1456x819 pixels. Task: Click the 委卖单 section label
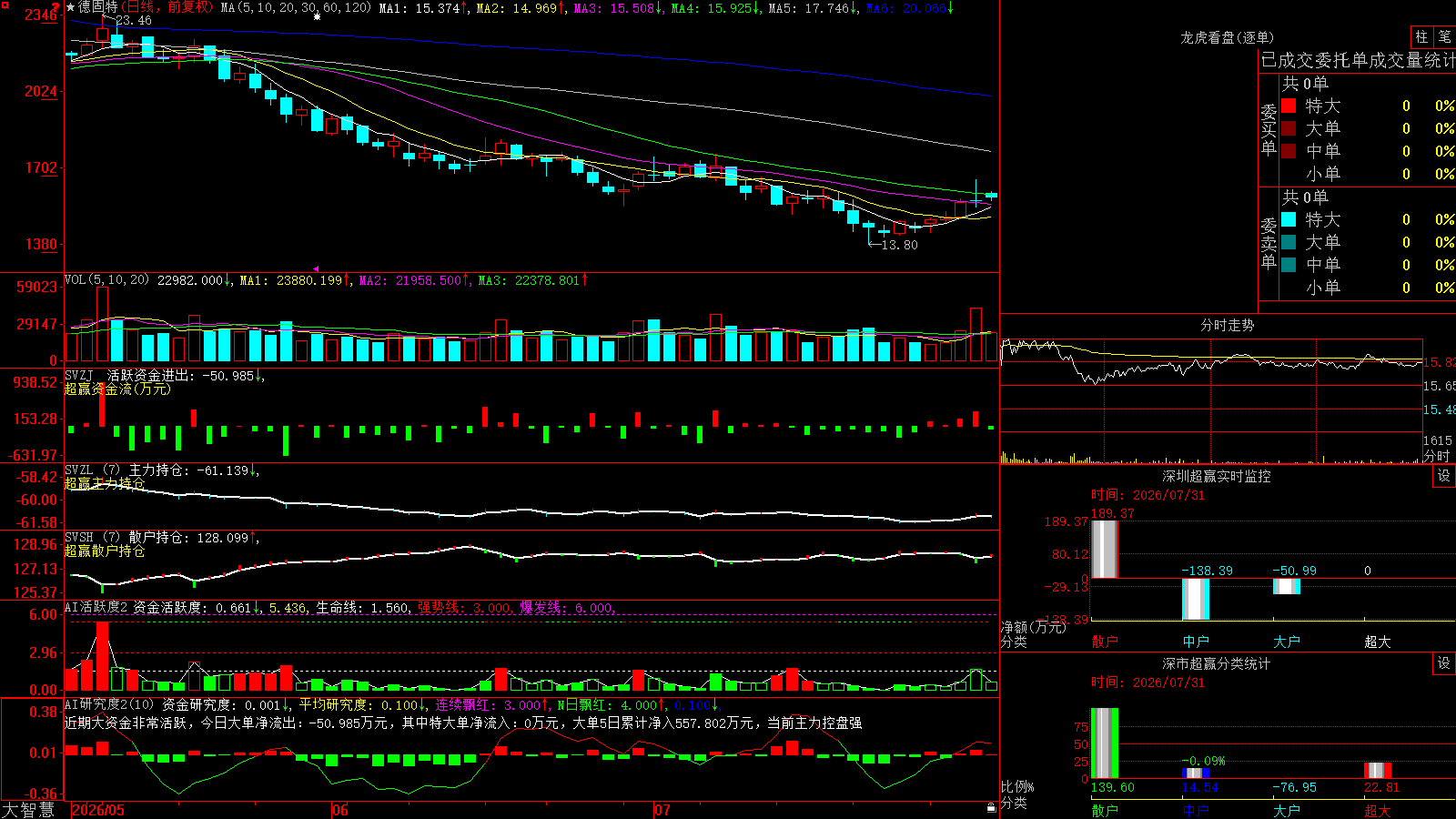[1269, 243]
